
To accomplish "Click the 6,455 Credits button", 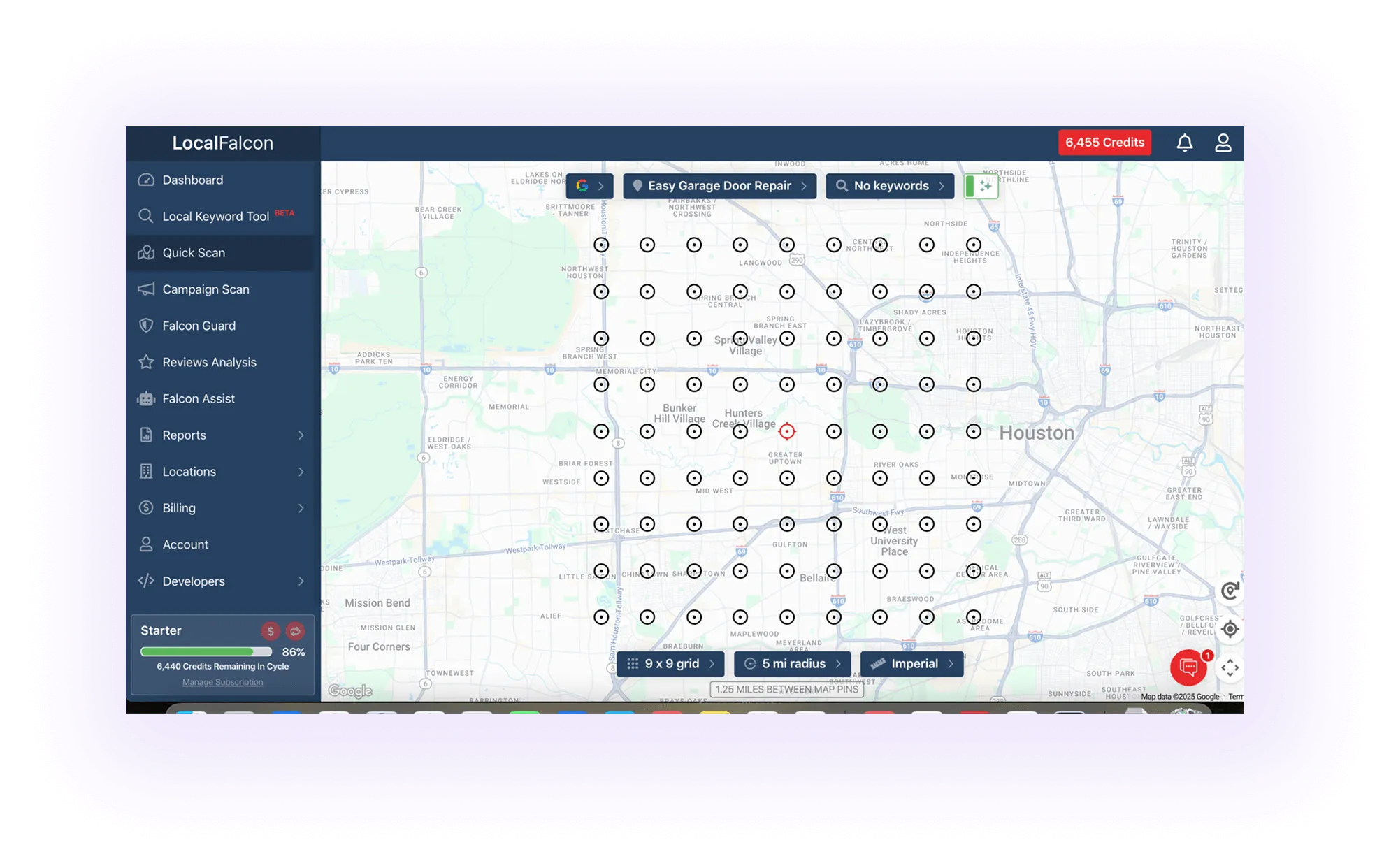I will (1104, 142).
